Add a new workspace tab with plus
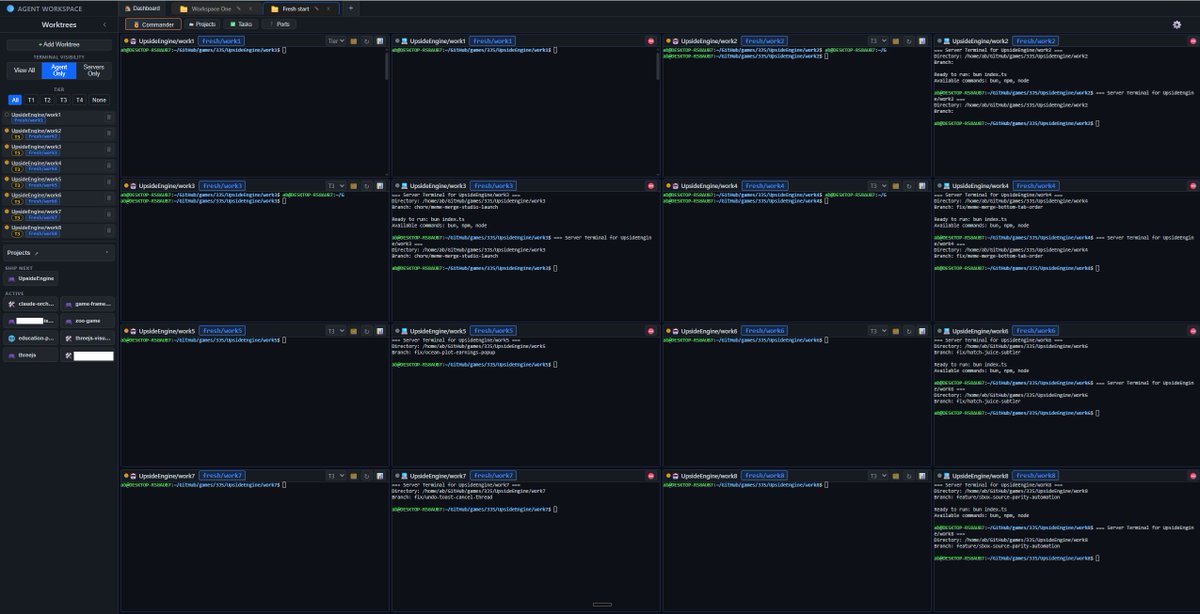This screenshot has height=614, width=1200. [x=351, y=8]
